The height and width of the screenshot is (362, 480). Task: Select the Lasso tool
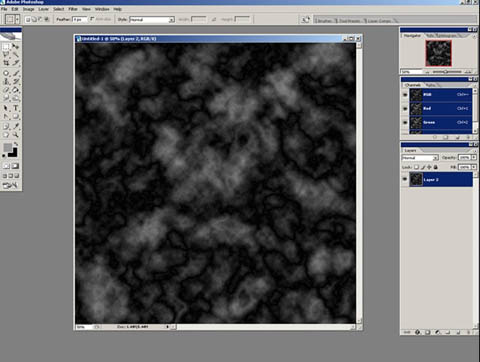tap(6, 54)
